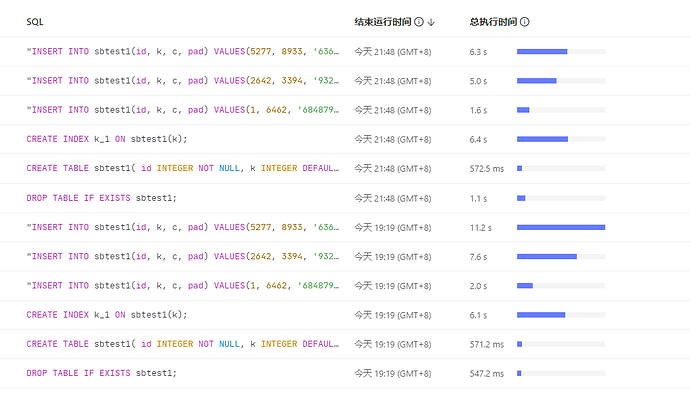Click the progress bar next to 11.2 s

(x=561, y=227)
